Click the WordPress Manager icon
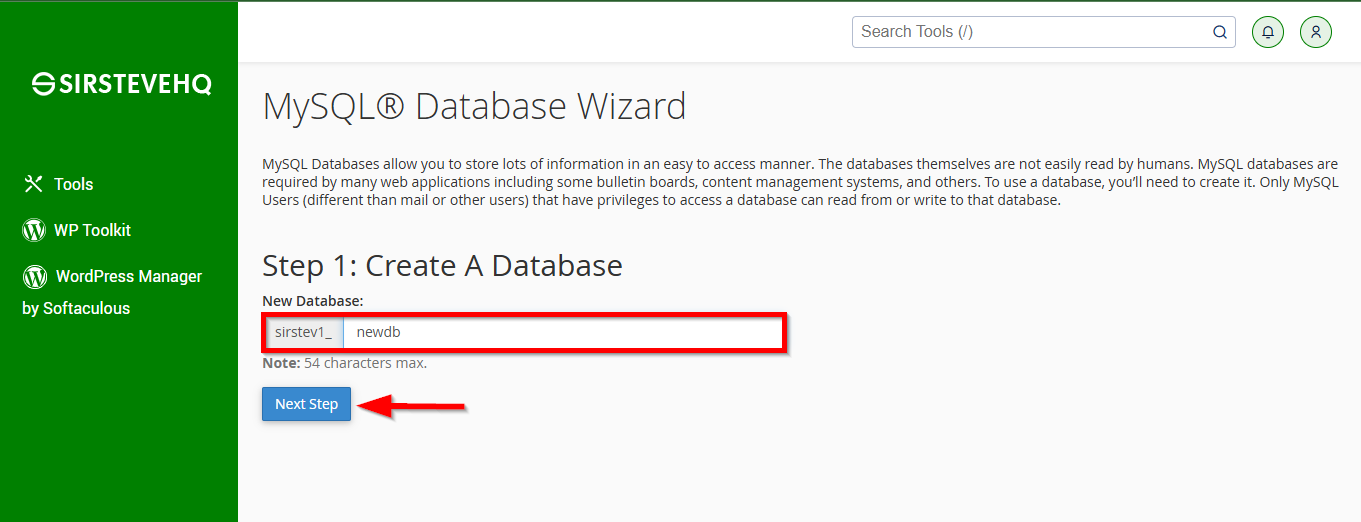This screenshot has height=522, width=1361. pos(35,276)
